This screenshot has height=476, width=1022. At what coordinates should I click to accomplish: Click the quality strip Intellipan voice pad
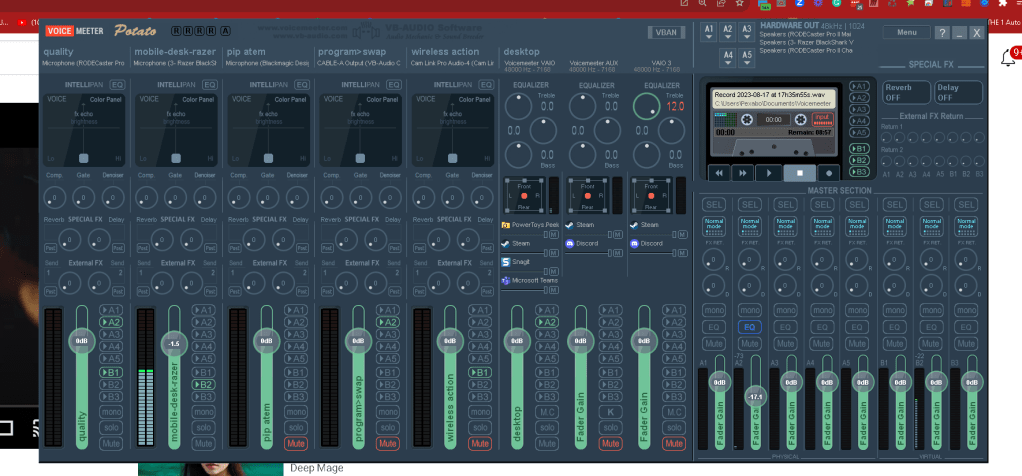[83, 130]
